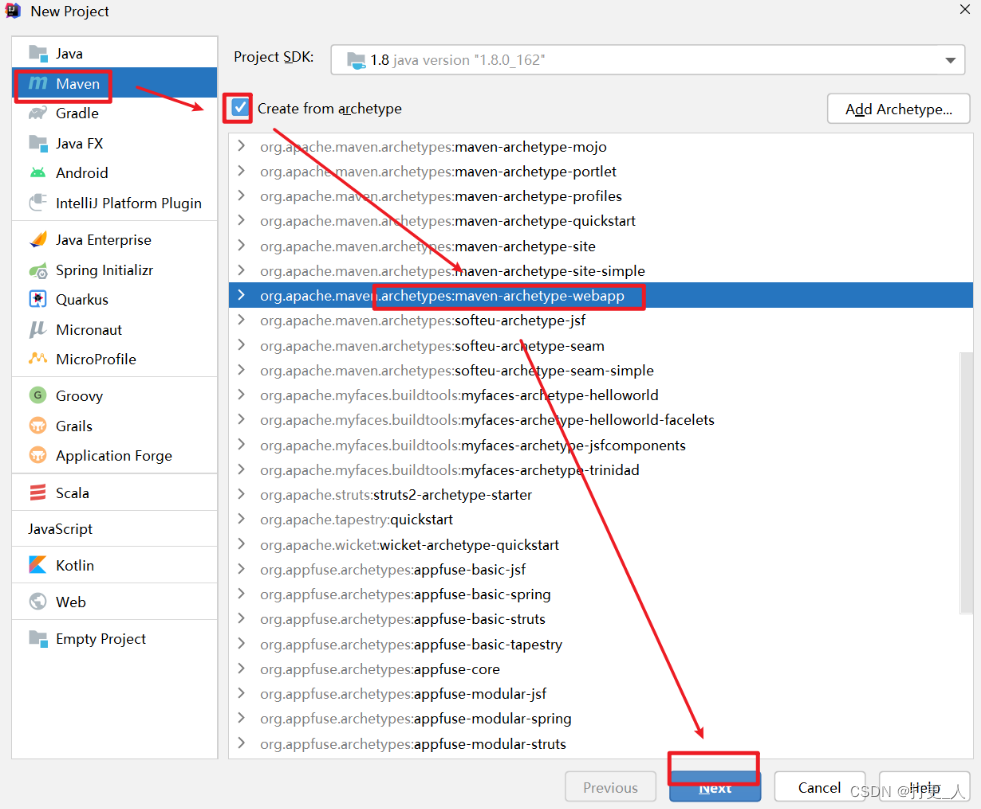Select appfuse-basic-jsf row
The width and height of the screenshot is (981, 809).
tap(601, 569)
